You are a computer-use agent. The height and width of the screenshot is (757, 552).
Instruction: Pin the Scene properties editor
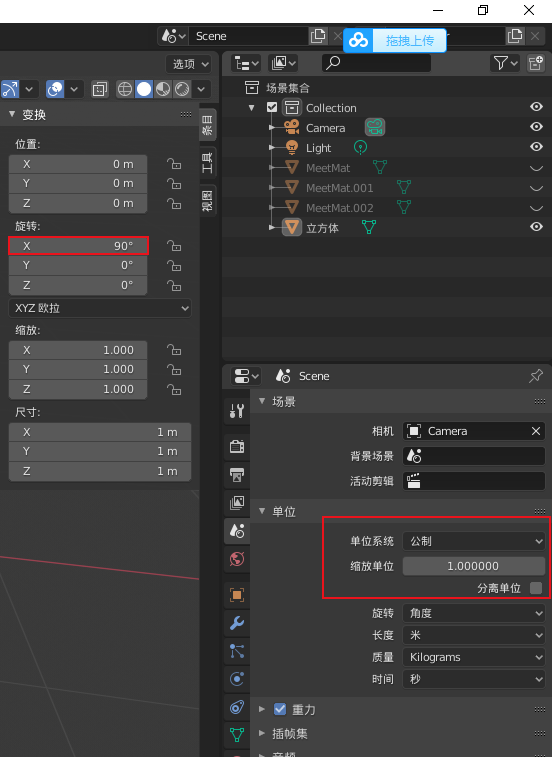coord(536,376)
